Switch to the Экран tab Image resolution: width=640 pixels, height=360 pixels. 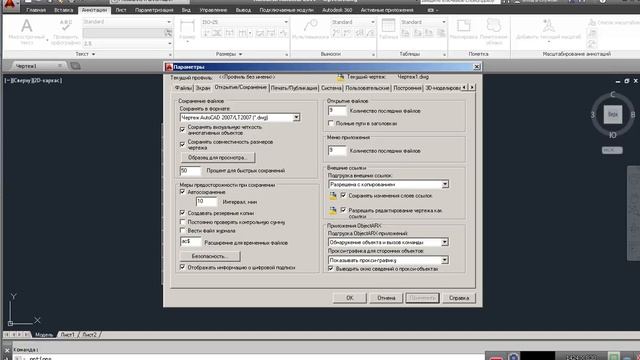203,88
